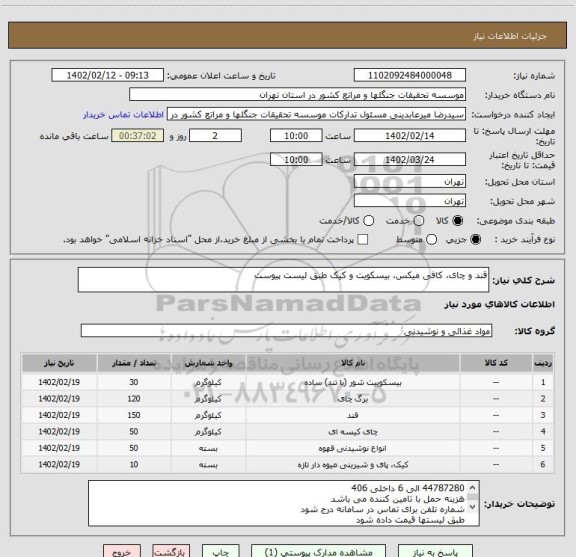Viewport: 576px width, 557px height.
Task: Select the کالا radio button
Action: coord(458,220)
